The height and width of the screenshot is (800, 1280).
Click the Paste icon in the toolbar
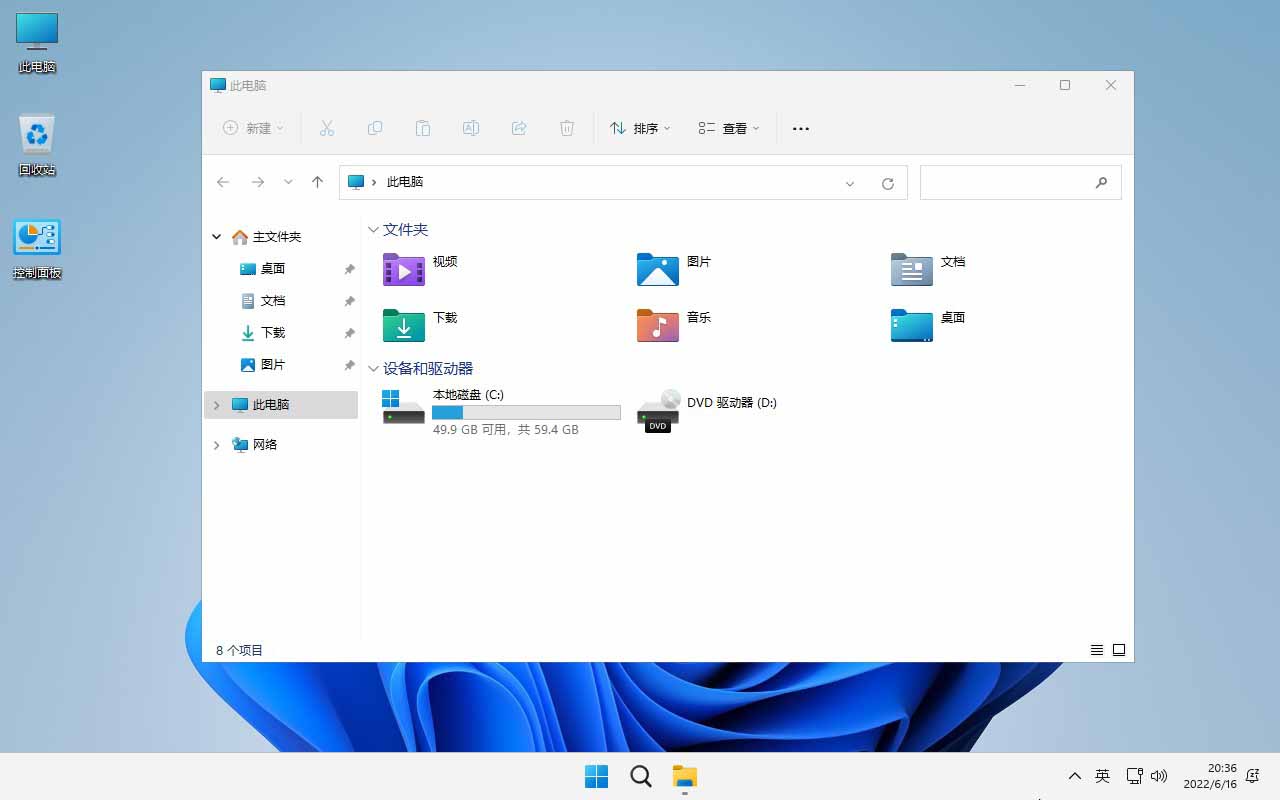[x=423, y=128]
